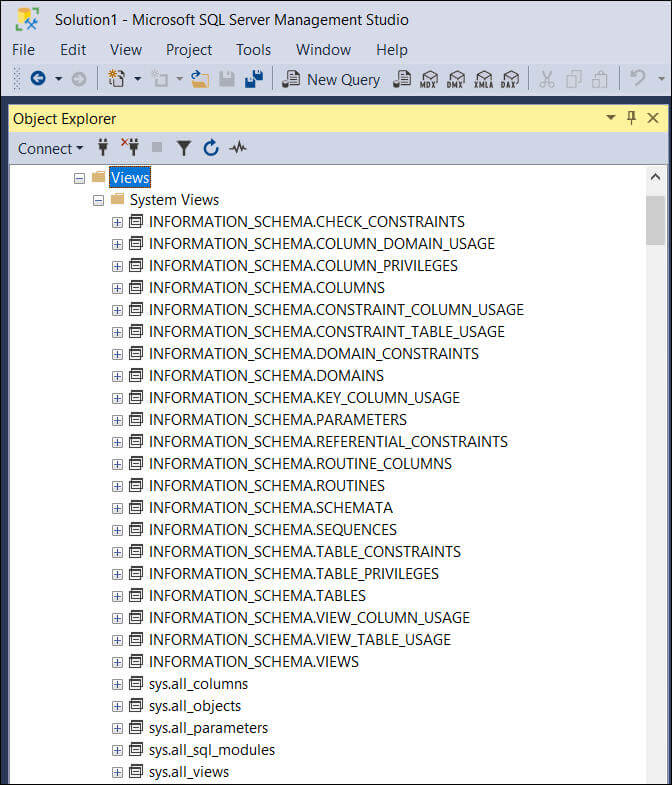Click the Refresh icon in Object Explorer
The image size is (672, 785).
click(x=211, y=148)
